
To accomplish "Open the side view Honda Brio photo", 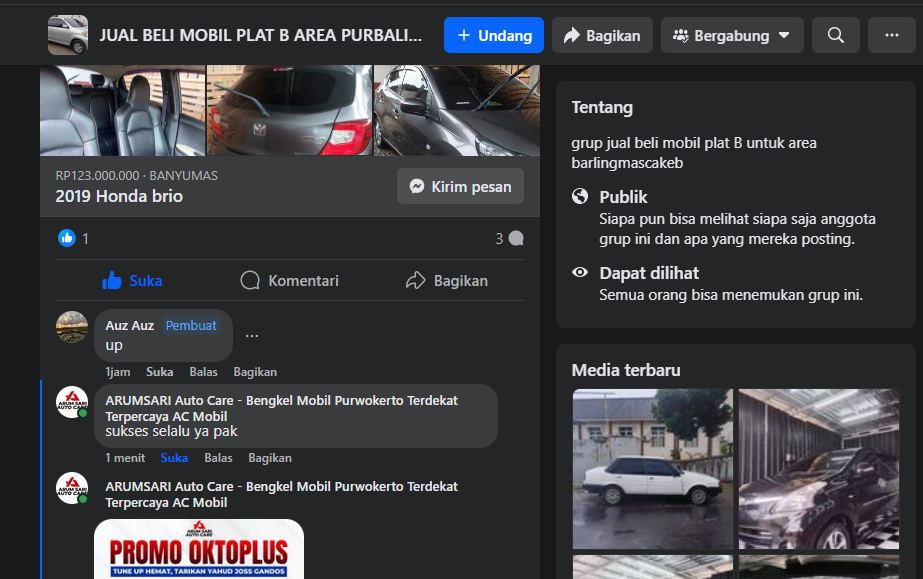I will (457, 110).
